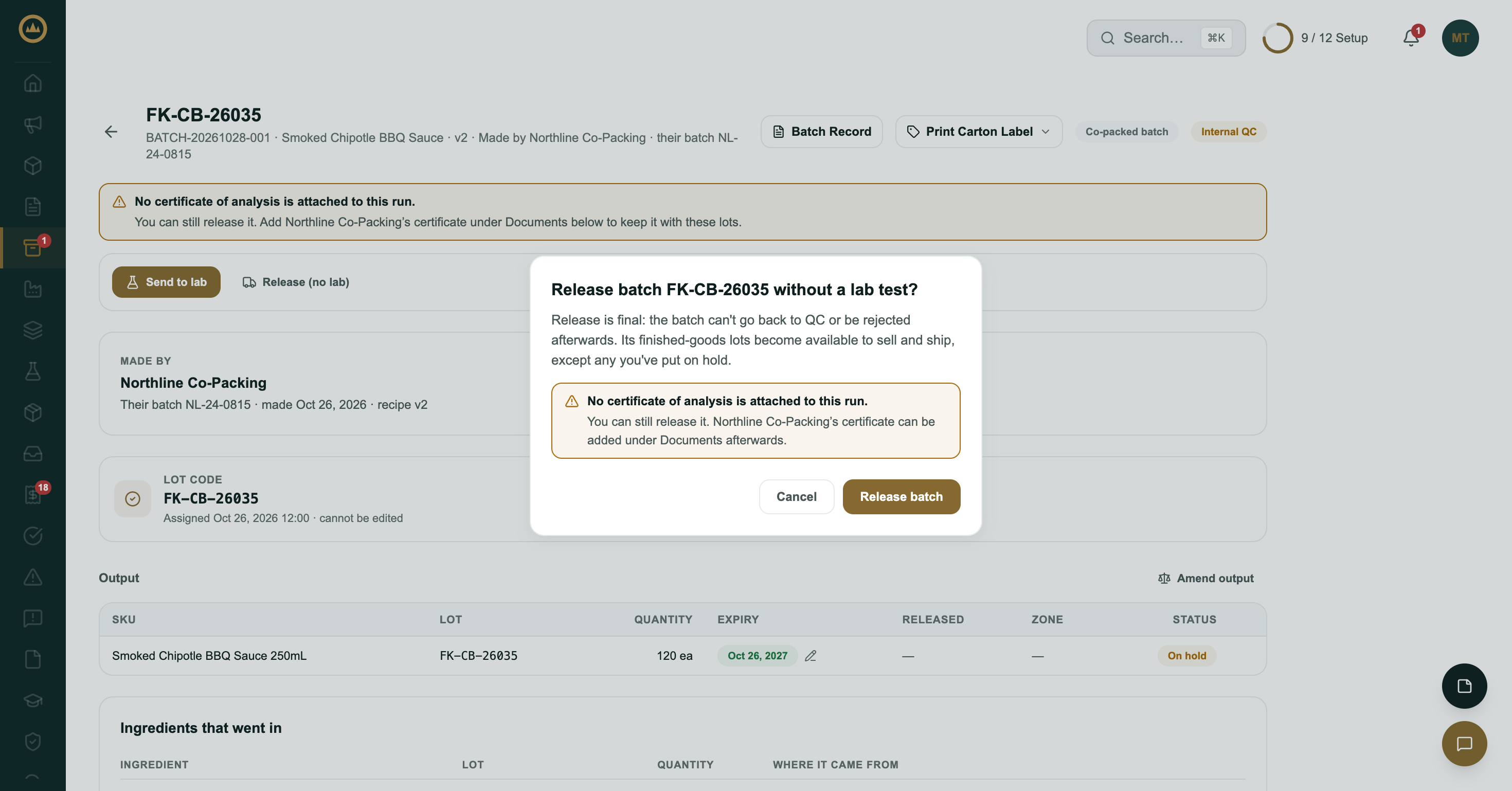Click the Smoked Chipotle BBQ Sauce 250mL cell

pos(209,655)
